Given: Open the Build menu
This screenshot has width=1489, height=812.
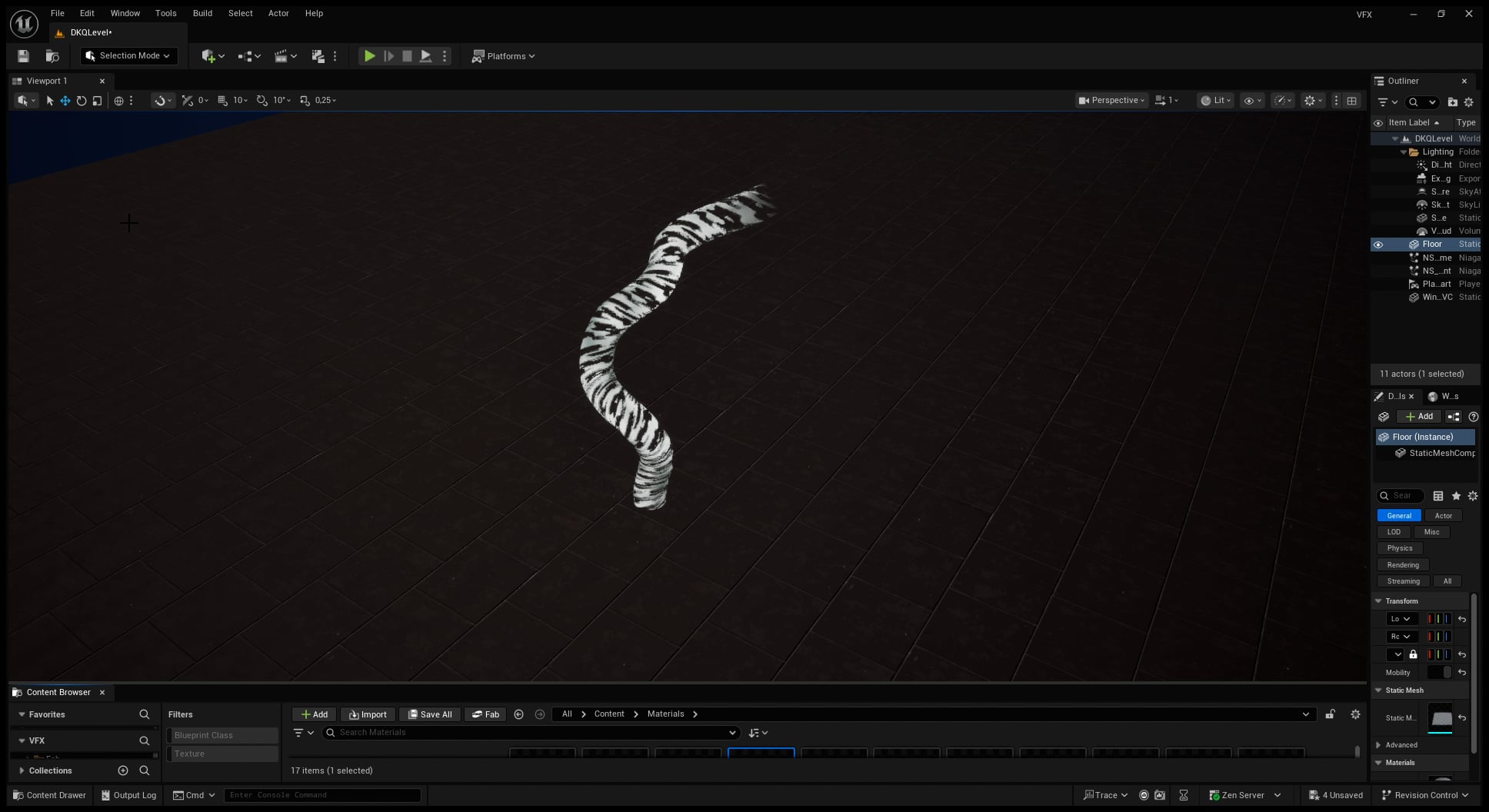Looking at the screenshot, I should pyautogui.click(x=202, y=13).
